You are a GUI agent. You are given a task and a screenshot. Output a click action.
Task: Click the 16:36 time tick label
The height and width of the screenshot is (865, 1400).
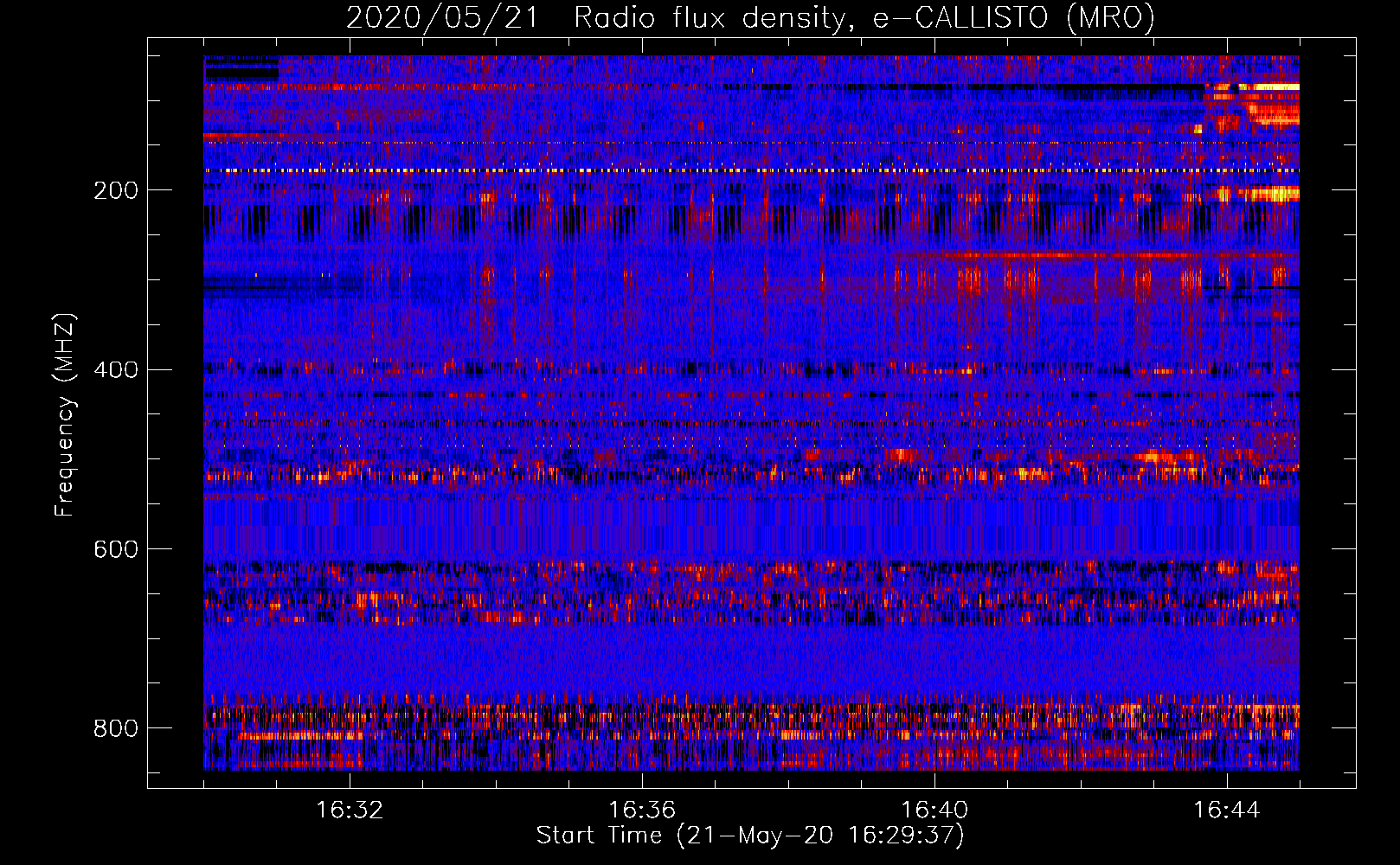(x=642, y=811)
